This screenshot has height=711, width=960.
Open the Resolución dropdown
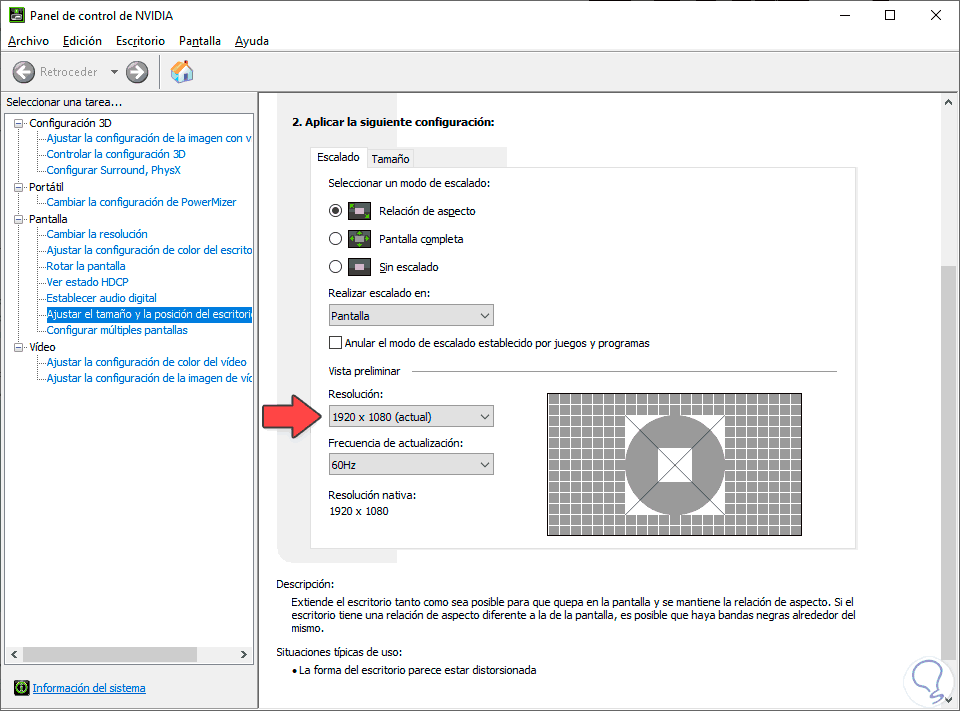pos(411,416)
